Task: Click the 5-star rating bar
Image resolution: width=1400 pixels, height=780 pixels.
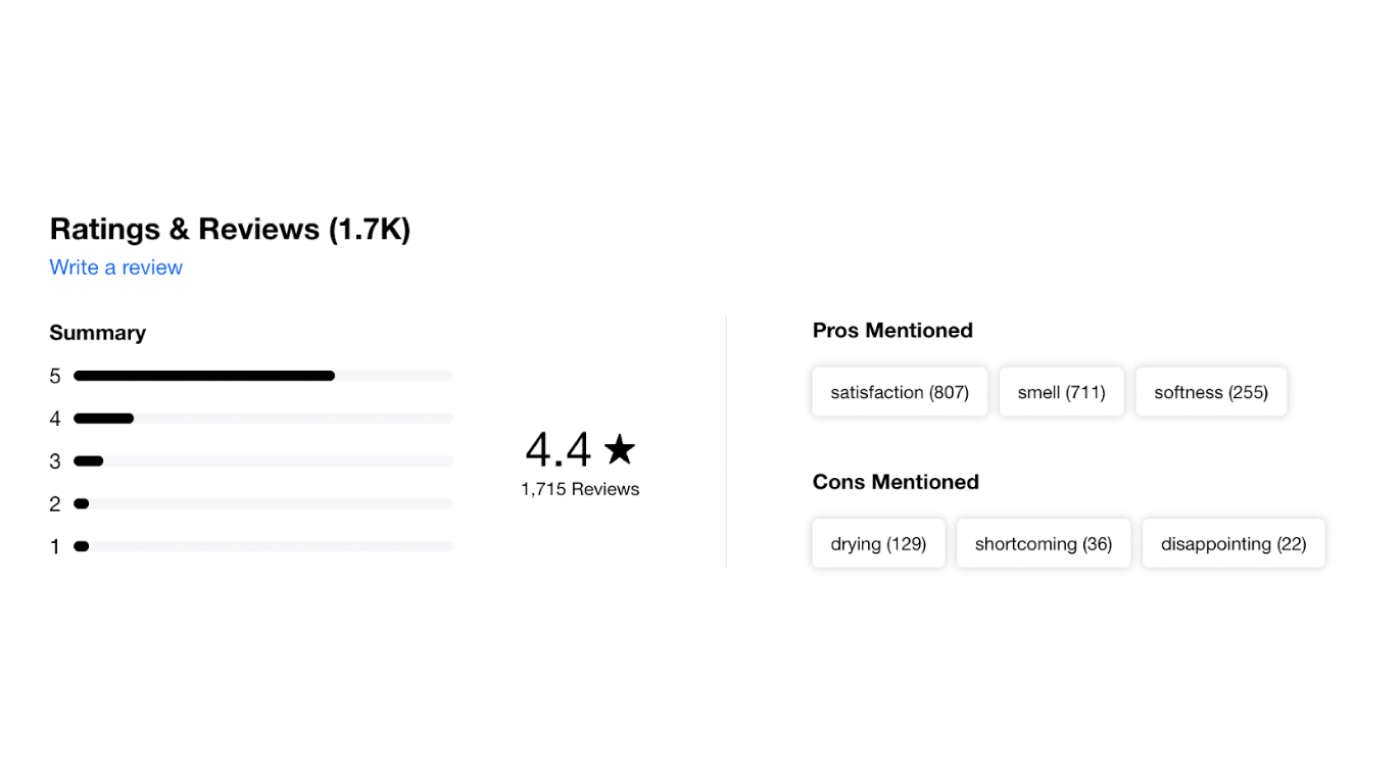Action: click(x=263, y=376)
